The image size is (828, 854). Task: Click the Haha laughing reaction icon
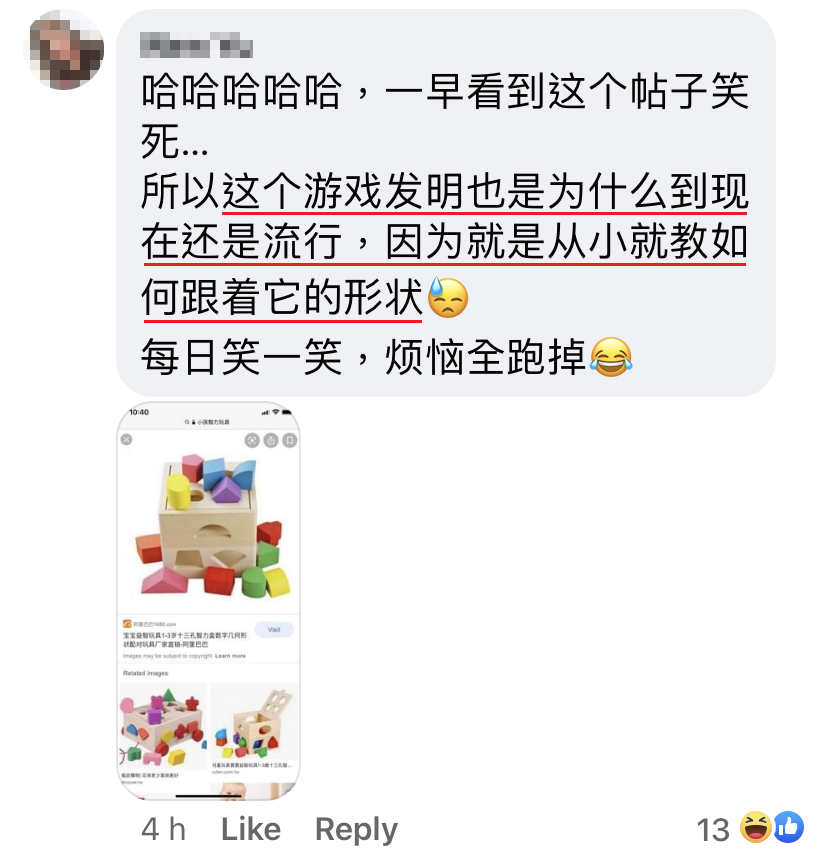coord(756,827)
